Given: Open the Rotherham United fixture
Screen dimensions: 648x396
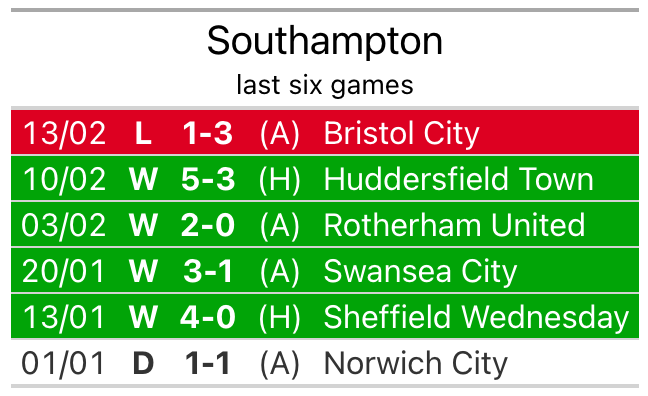Looking at the screenshot, I should (325, 224).
